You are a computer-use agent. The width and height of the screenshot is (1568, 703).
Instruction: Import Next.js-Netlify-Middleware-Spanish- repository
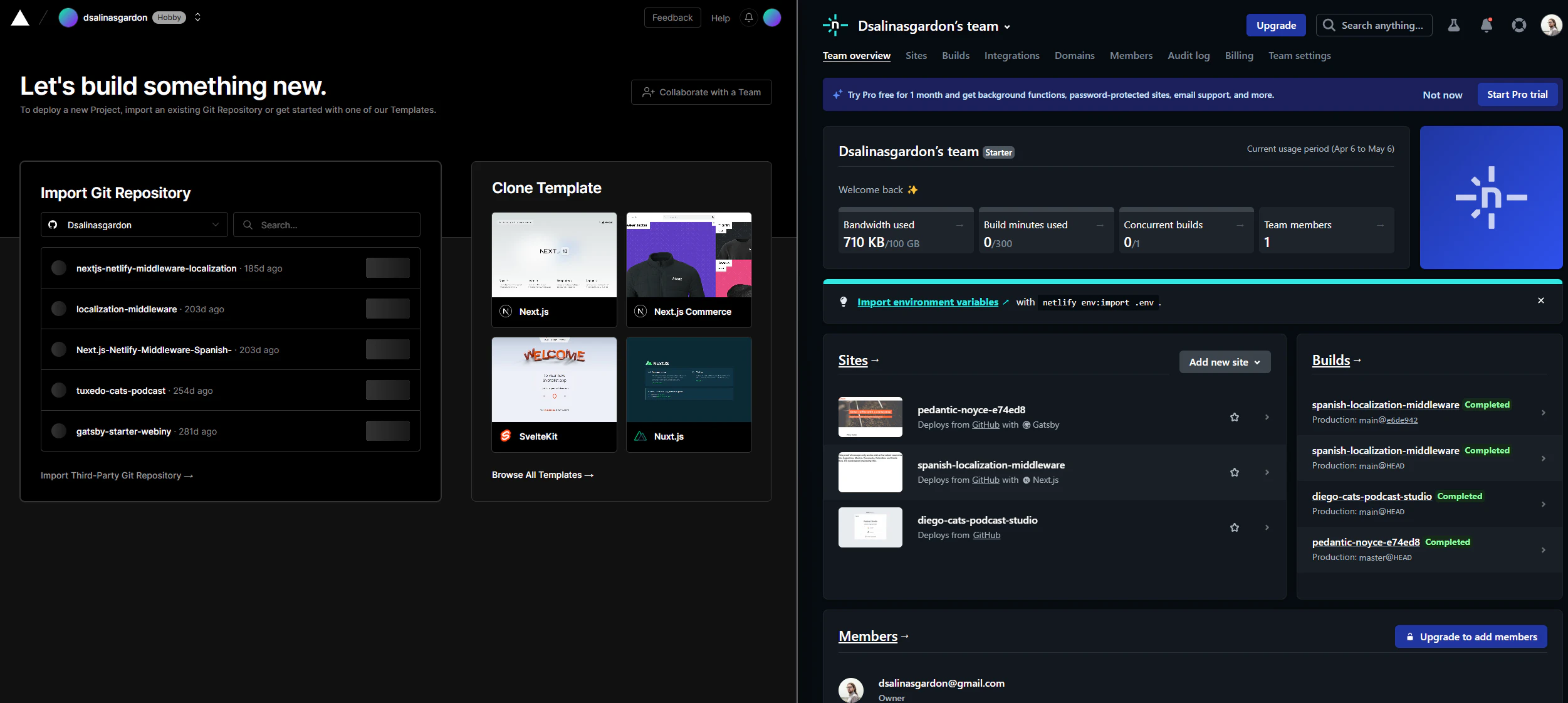coord(388,349)
